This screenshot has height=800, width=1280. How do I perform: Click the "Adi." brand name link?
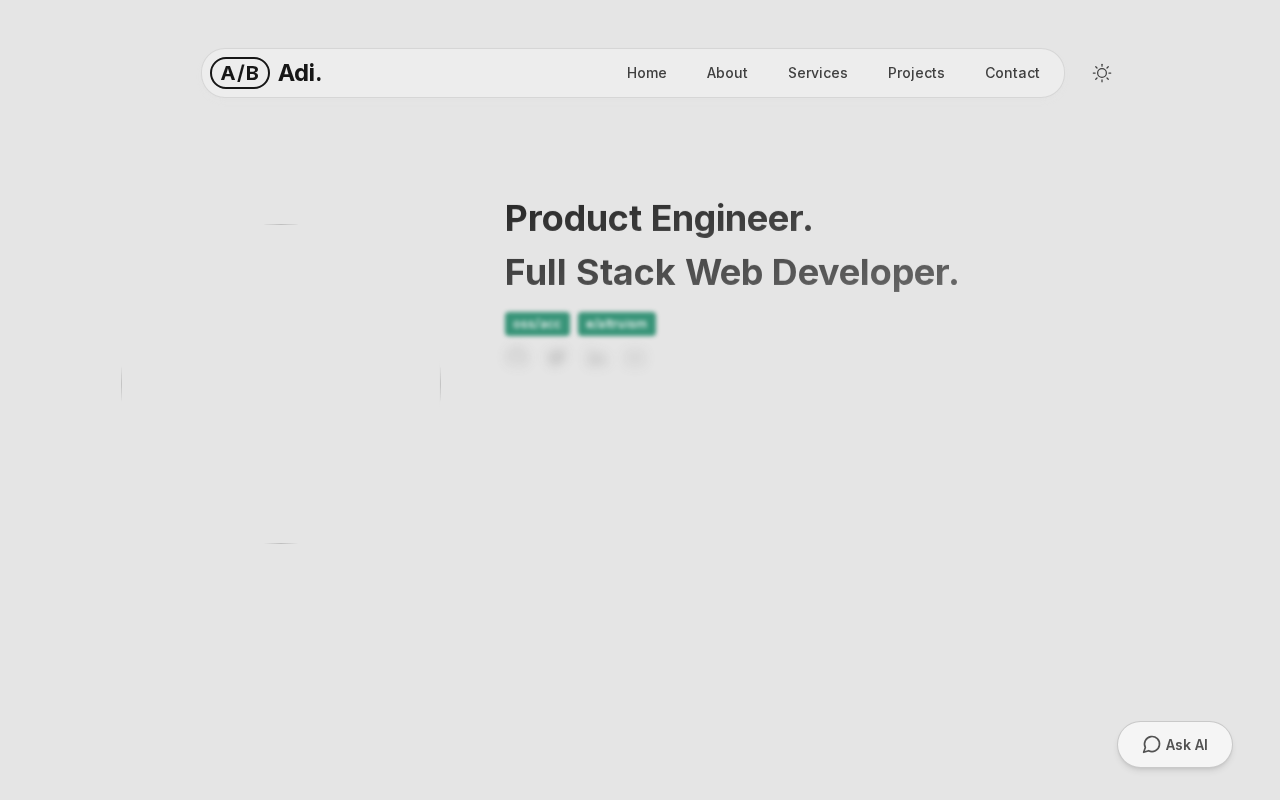[300, 73]
